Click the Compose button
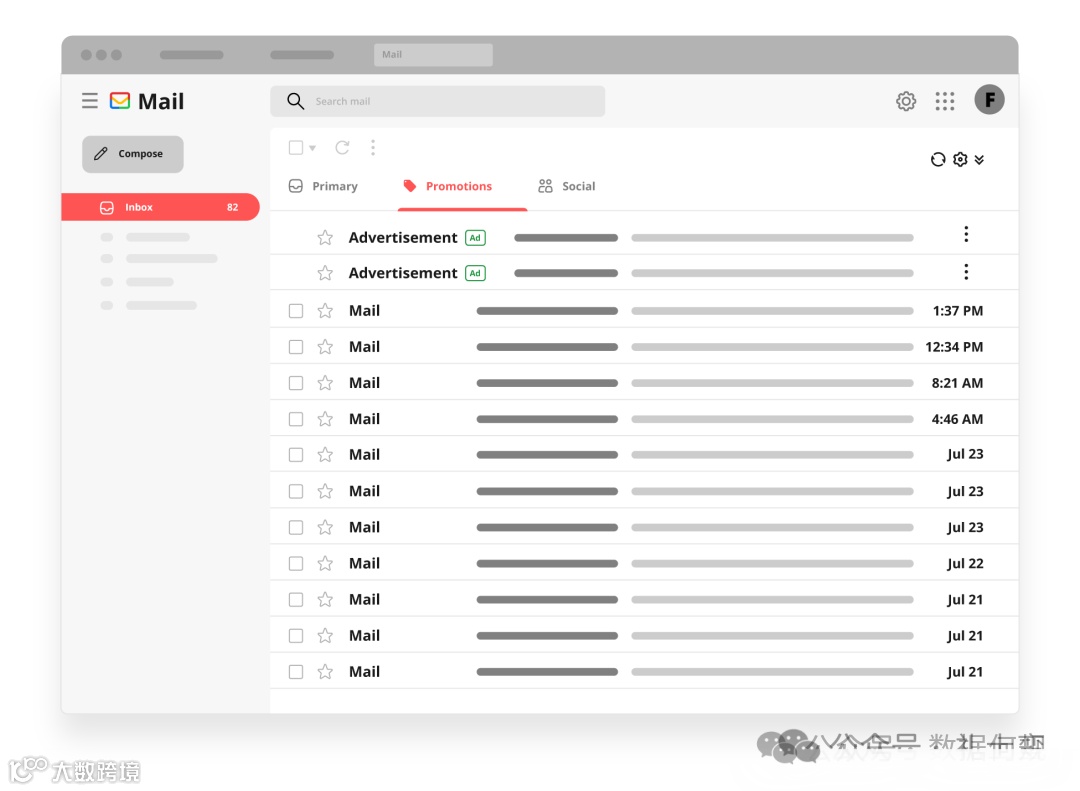1080x791 pixels. pos(133,154)
